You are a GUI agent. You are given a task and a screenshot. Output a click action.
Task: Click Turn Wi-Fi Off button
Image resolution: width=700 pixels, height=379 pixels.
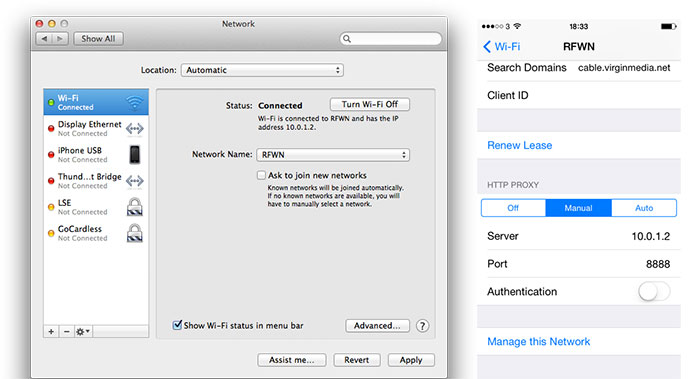pyautogui.click(x=370, y=104)
